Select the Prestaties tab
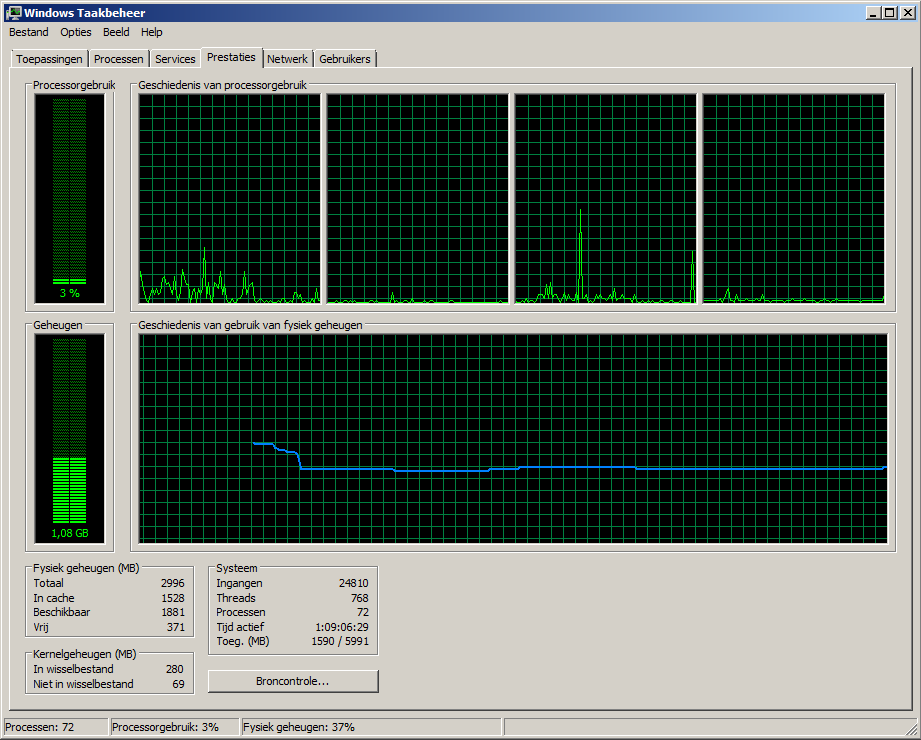 [x=231, y=58]
